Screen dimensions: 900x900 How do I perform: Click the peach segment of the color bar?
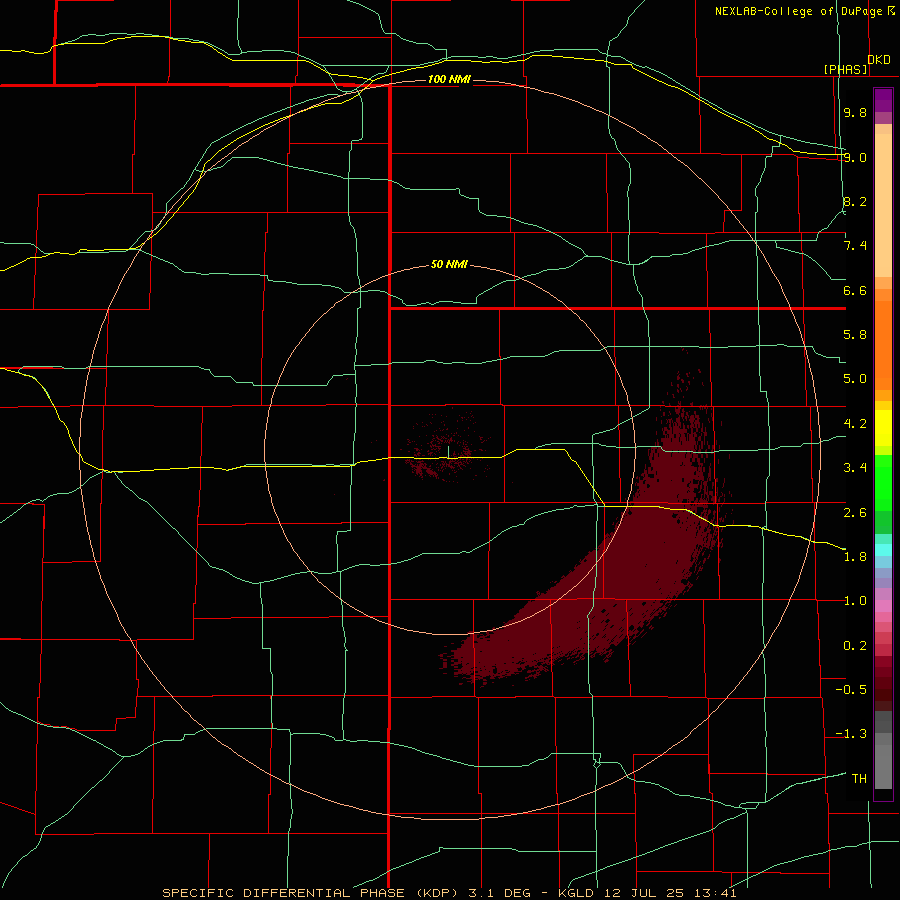click(883, 205)
